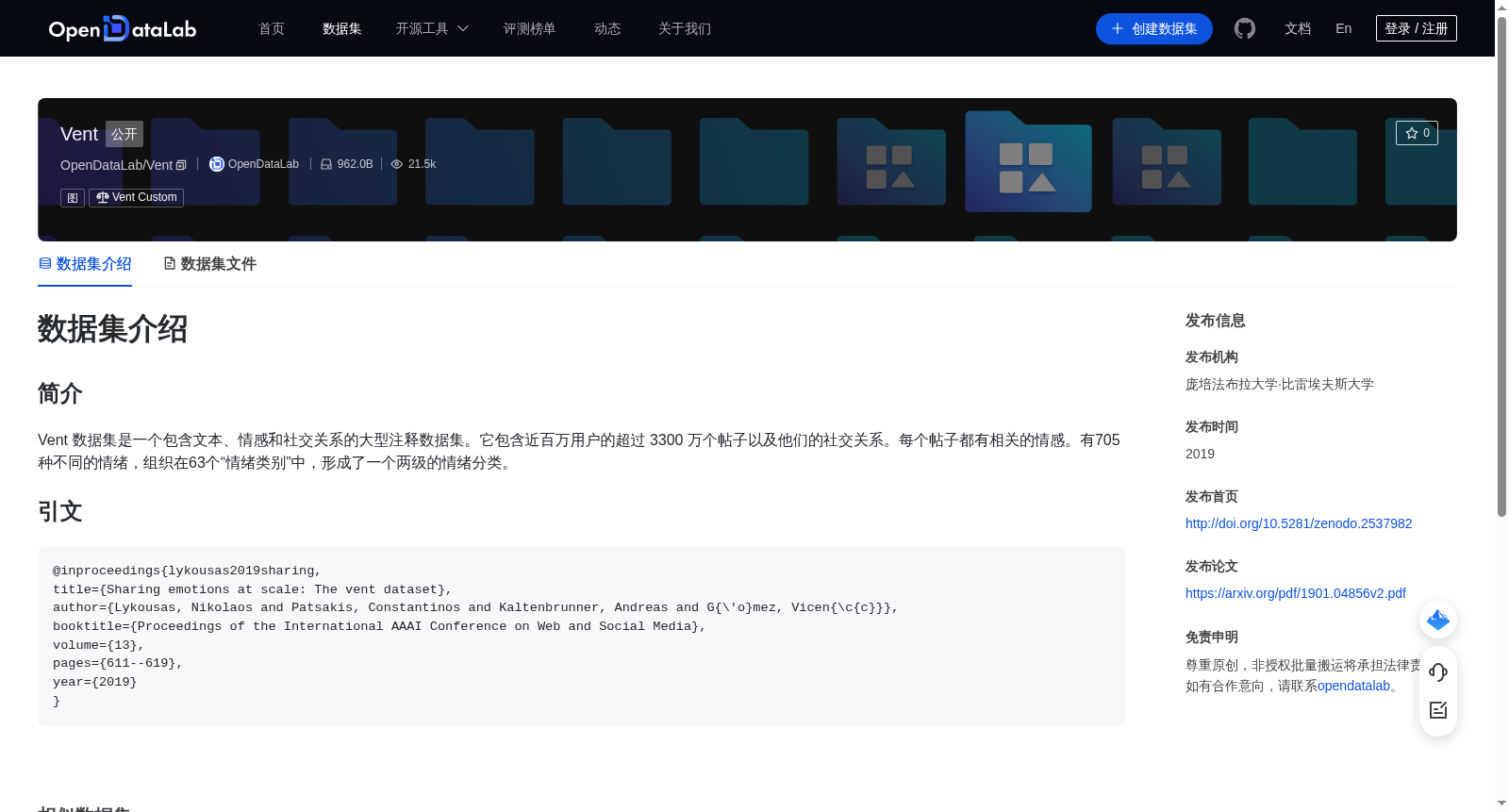The image size is (1509, 812).
Task: Click the 创建数据集 button
Action: tap(1154, 28)
